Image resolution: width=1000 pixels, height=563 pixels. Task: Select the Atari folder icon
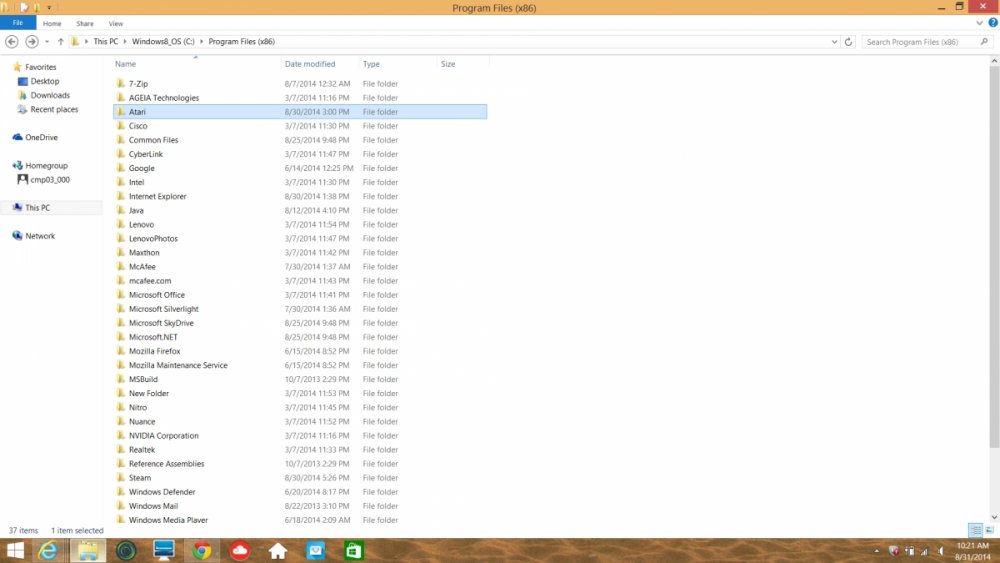(121, 112)
